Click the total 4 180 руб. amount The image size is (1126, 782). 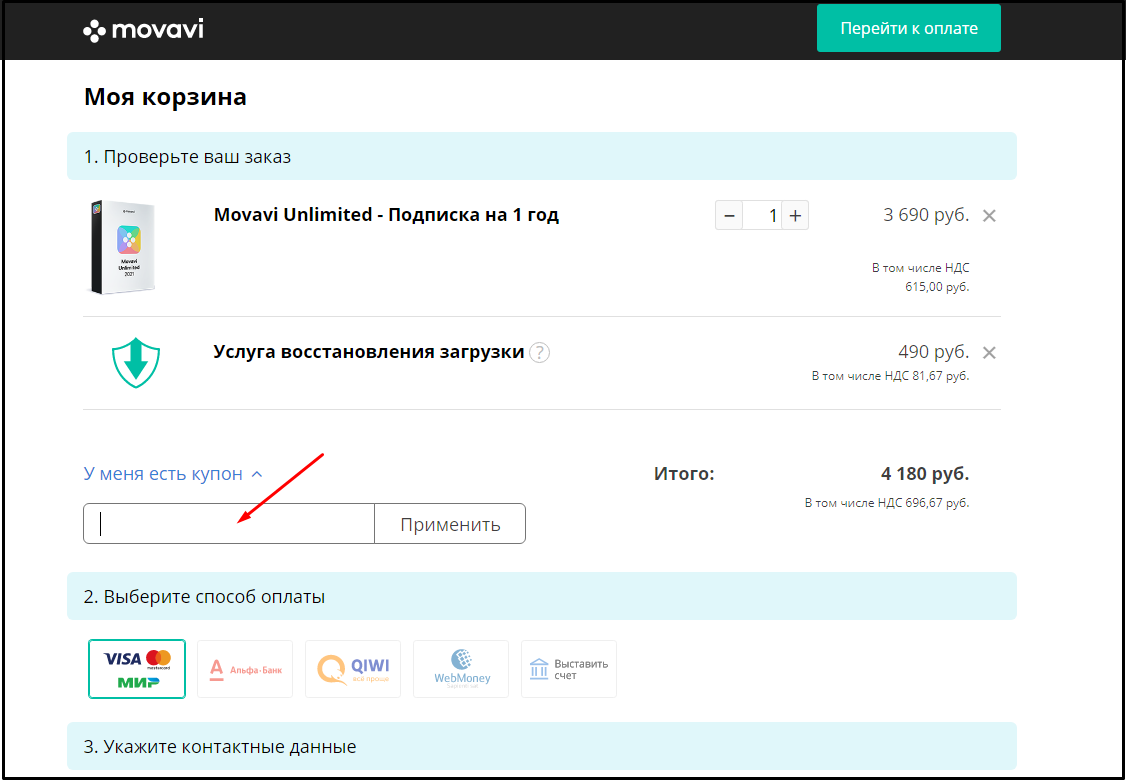[x=925, y=474]
